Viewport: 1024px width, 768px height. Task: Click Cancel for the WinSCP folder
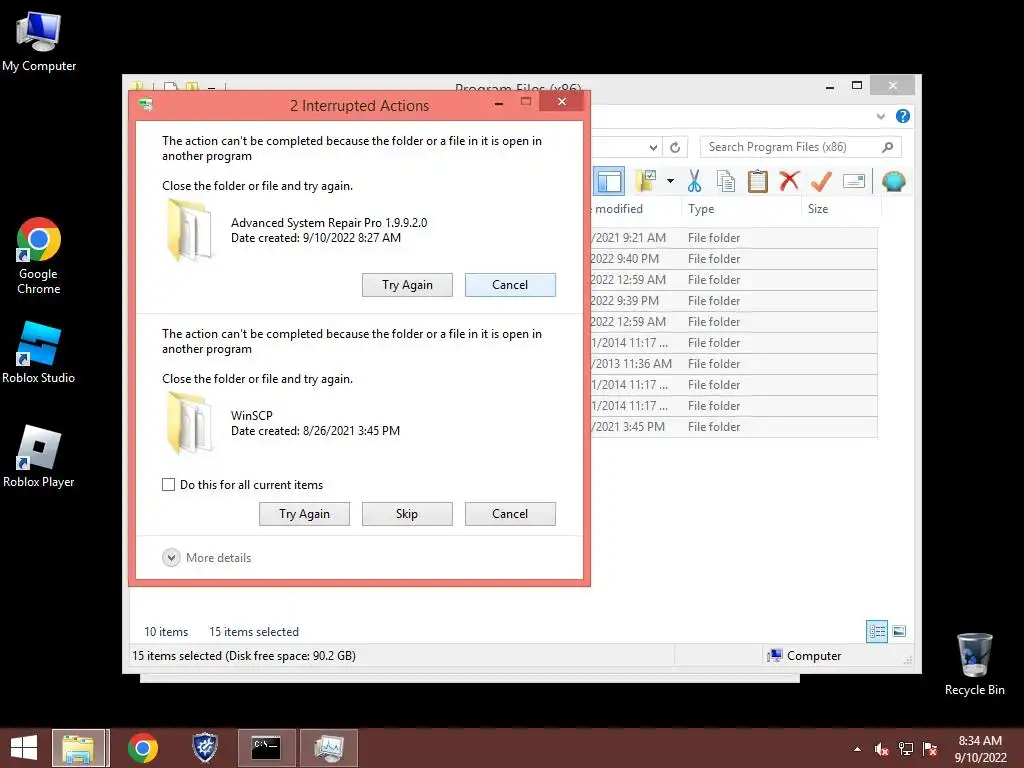pyautogui.click(x=510, y=514)
